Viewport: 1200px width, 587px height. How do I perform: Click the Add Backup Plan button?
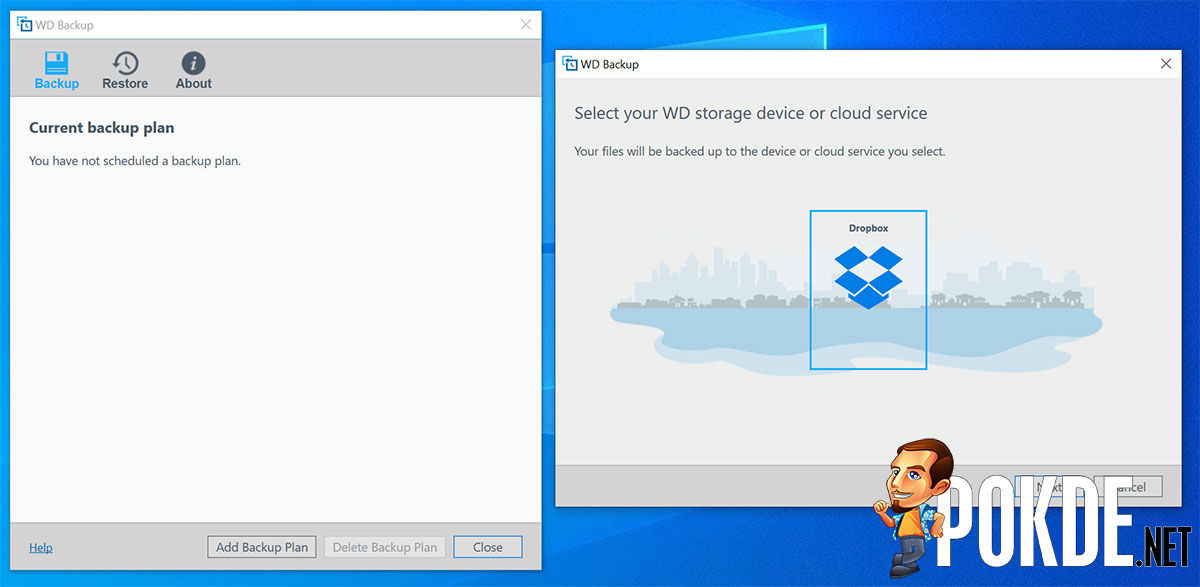tap(262, 547)
